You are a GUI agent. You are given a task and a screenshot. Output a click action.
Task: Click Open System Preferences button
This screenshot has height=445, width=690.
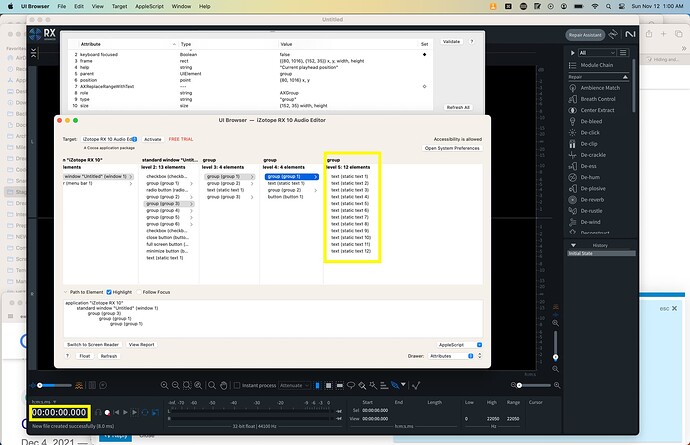(x=452, y=148)
